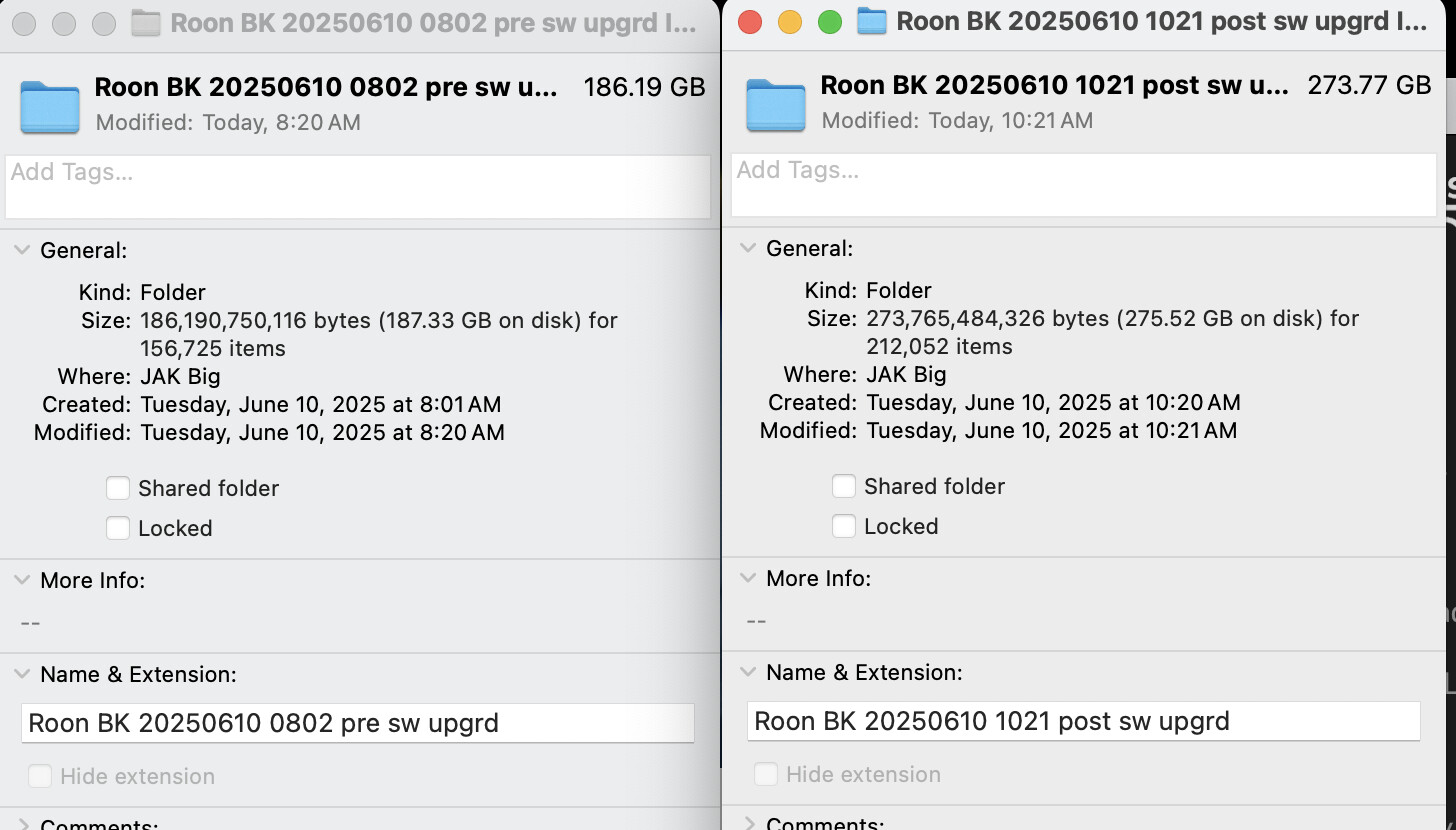This screenshot has width=1456, height=830.
Task: Click the 156,725 items text
Action: coord(213,349)
